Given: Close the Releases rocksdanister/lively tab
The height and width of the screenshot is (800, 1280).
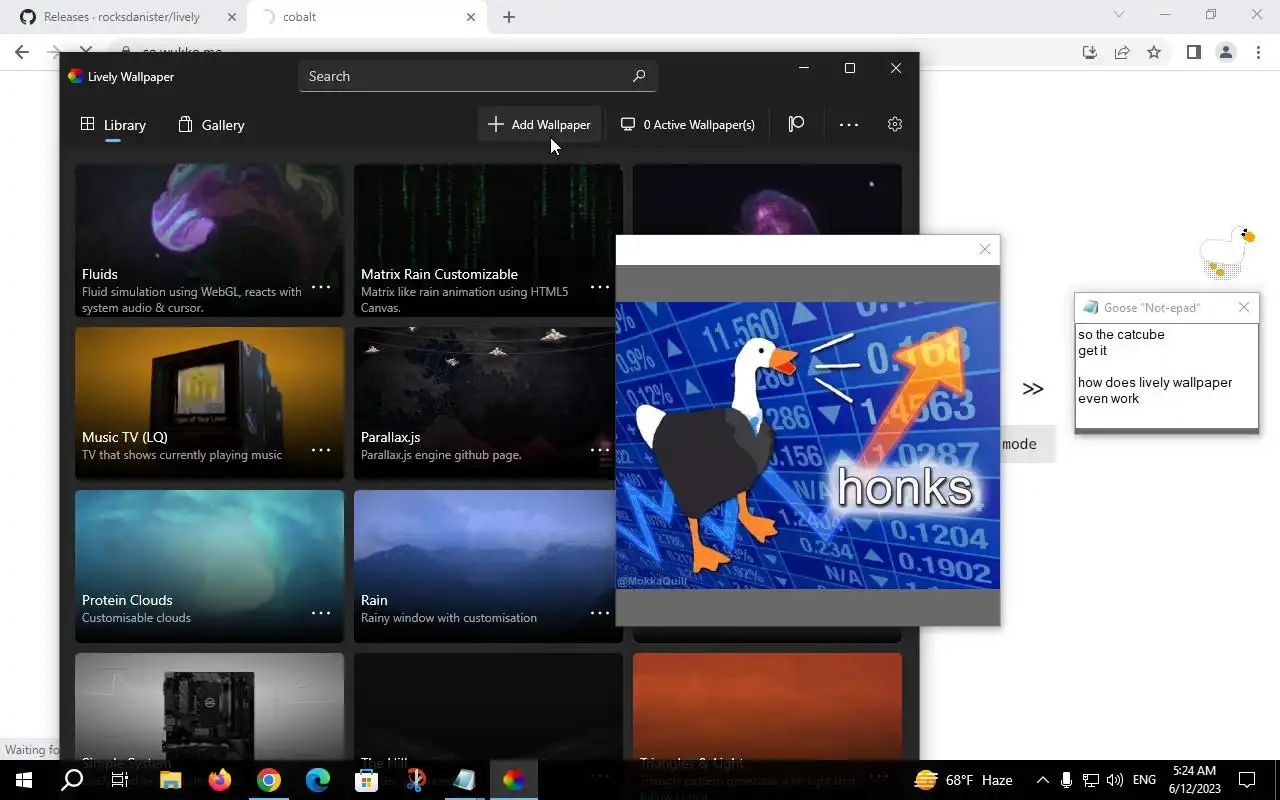Looking at the screenshot, I should click(231, 17).
